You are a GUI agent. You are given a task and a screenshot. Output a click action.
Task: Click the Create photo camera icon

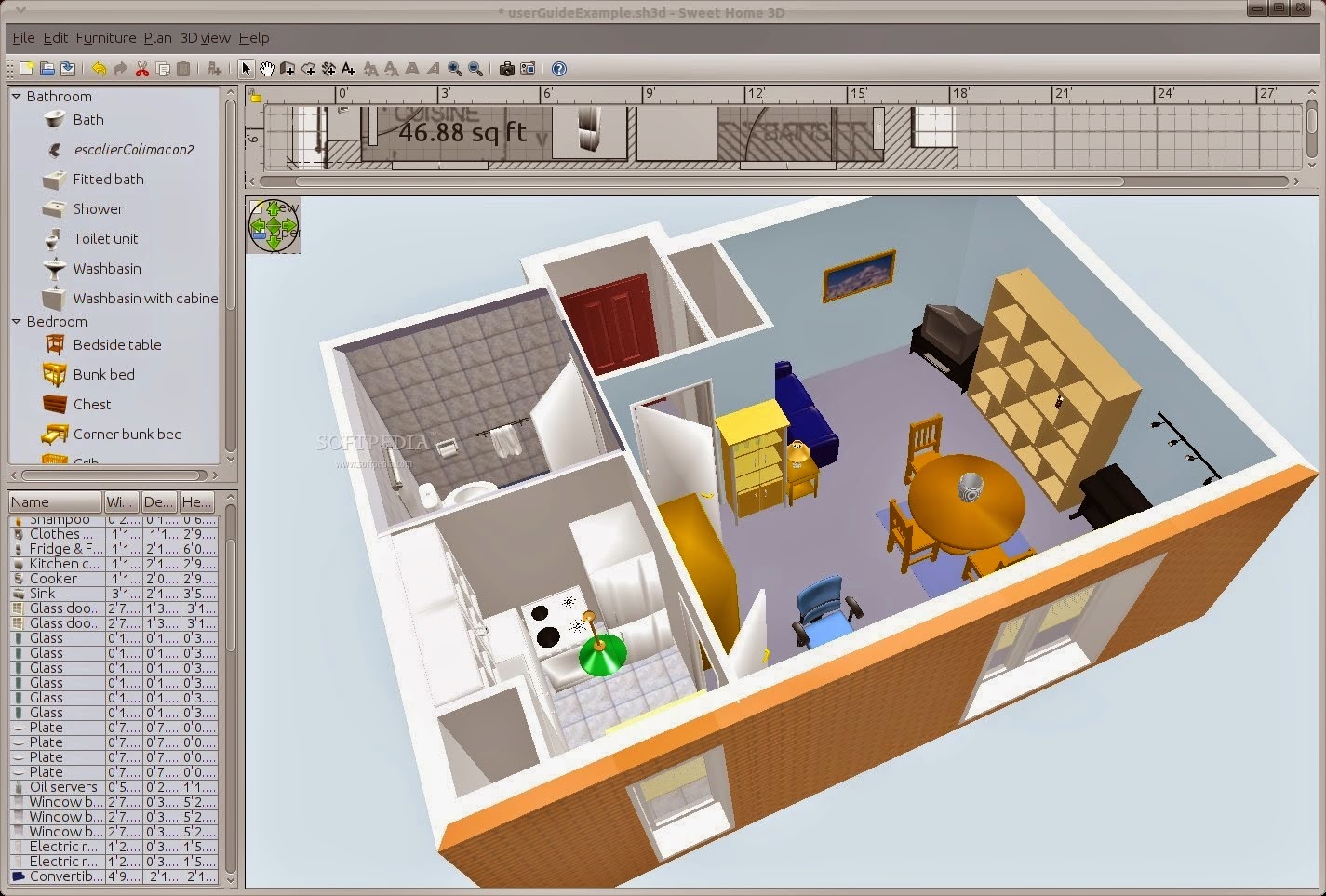507,69
